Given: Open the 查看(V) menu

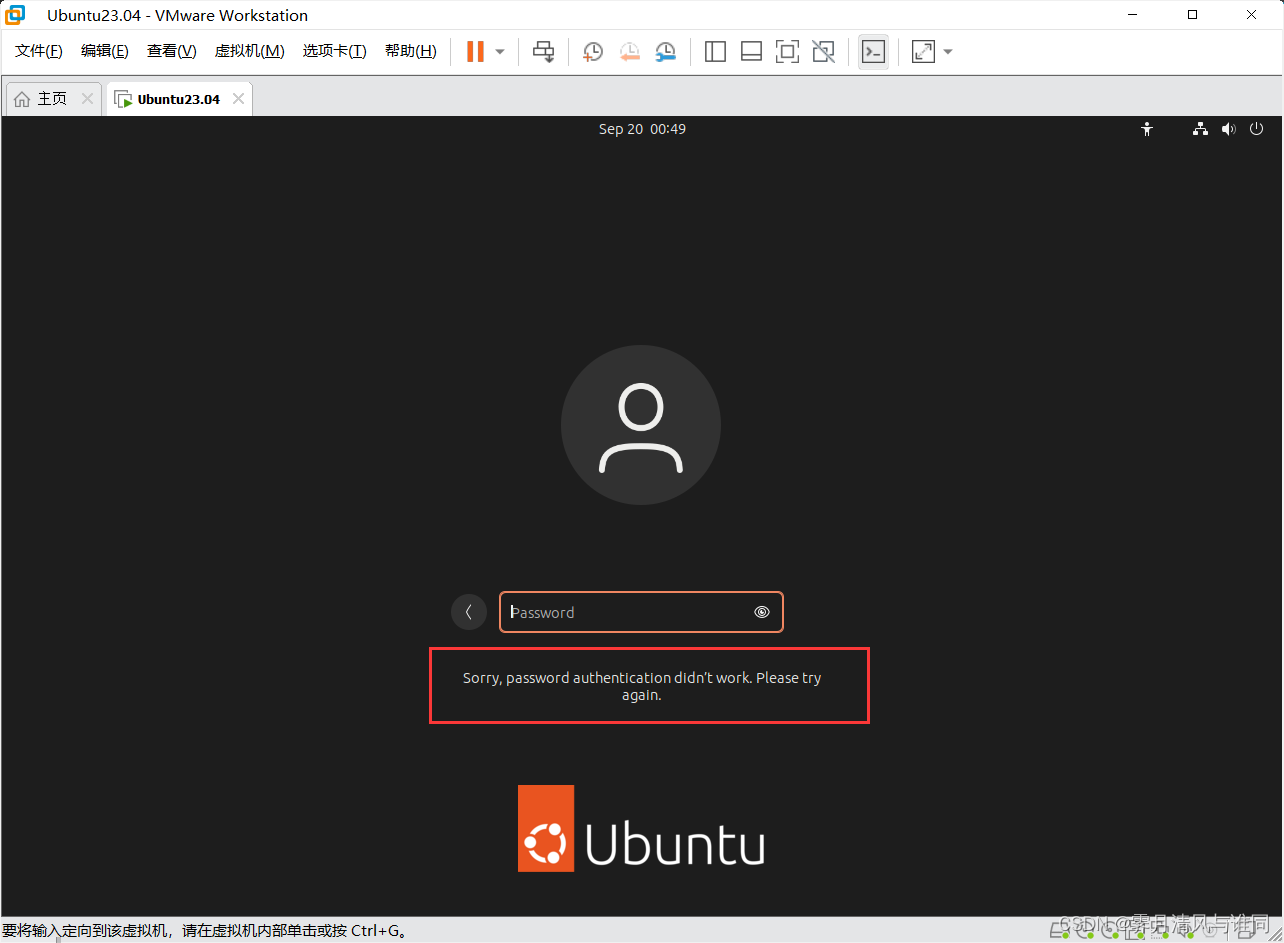Looking at the screenshot, I should (x=171, y=51).
